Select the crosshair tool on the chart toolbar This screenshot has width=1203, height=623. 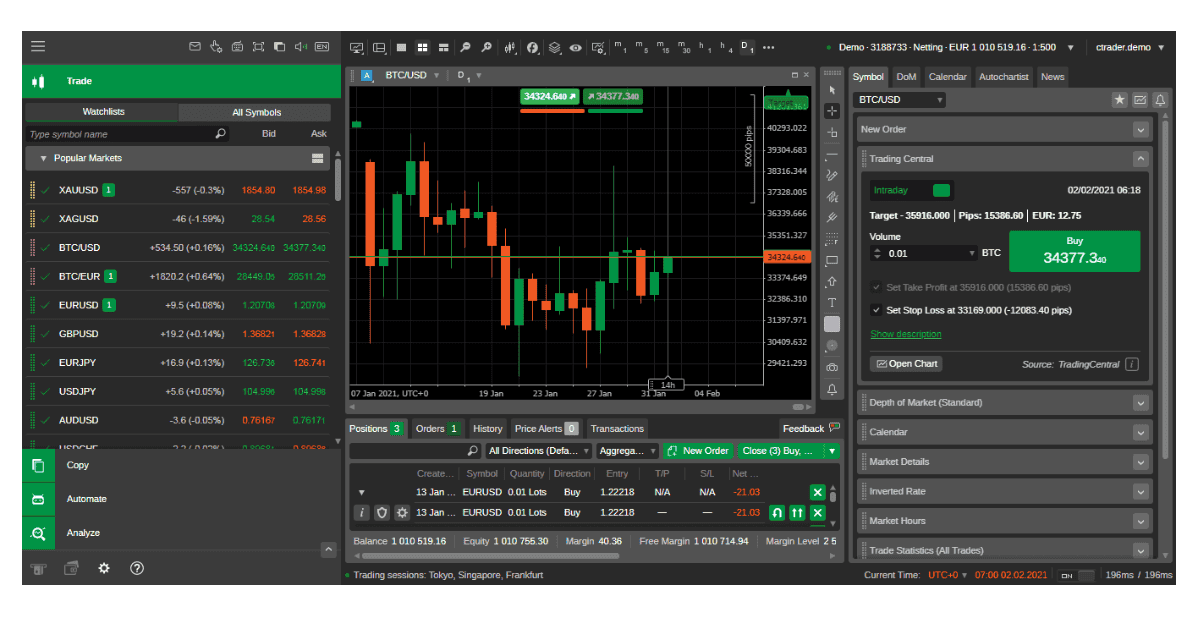click(x=832, y=109)
